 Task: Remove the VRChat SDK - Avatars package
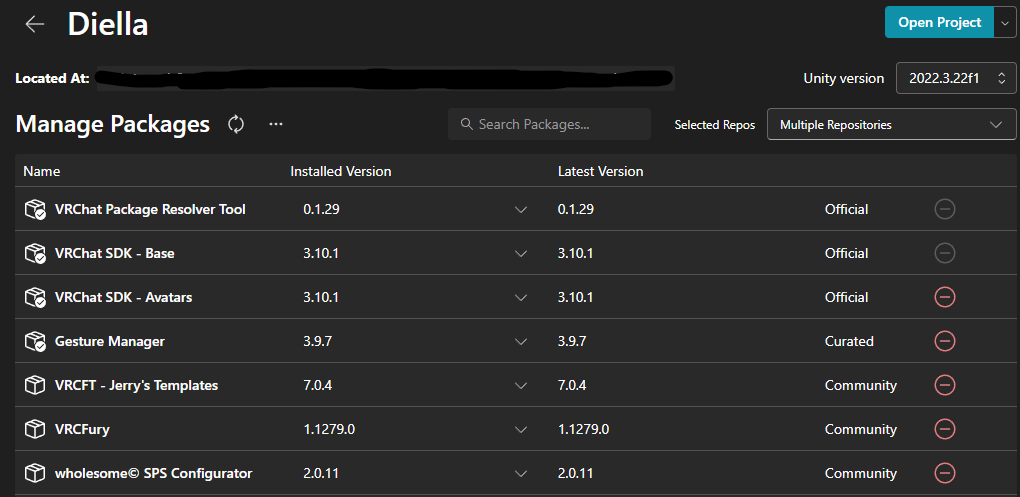click(944, 297)
